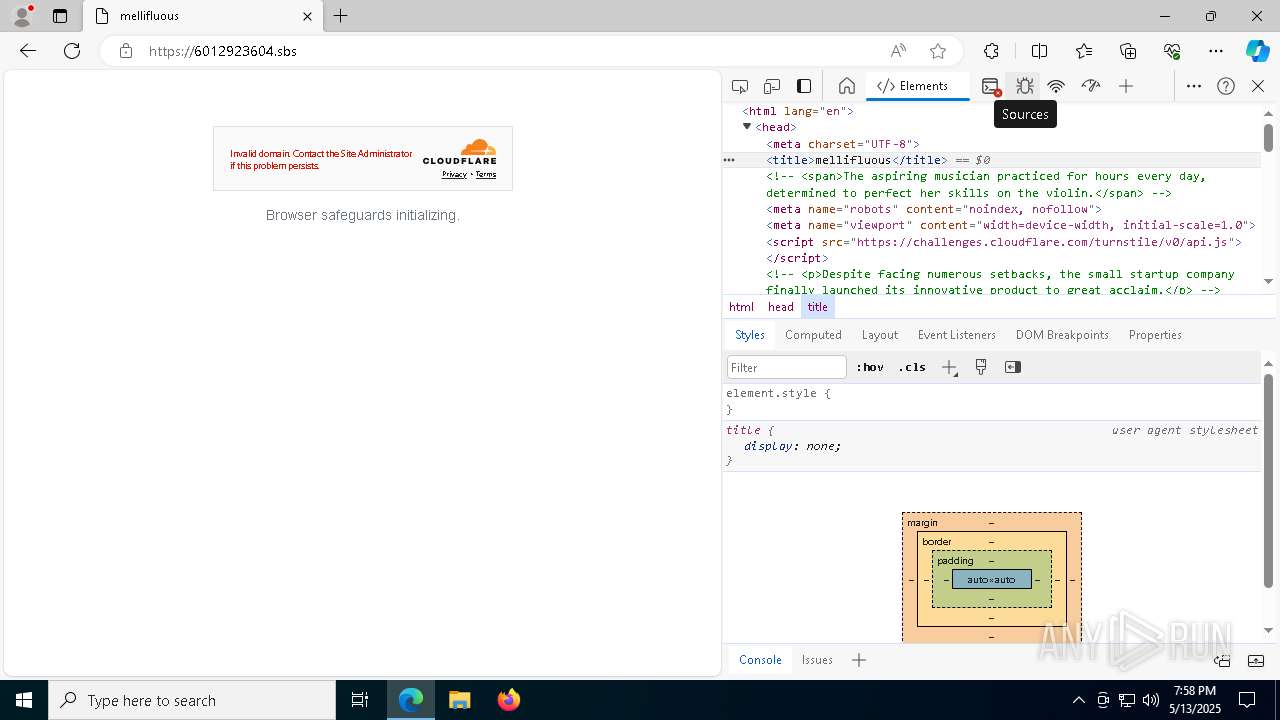Image resolution: width=1280 pixels, height=720 pixels.
Task: Go back in the browser
Action: tap(27, 51)
